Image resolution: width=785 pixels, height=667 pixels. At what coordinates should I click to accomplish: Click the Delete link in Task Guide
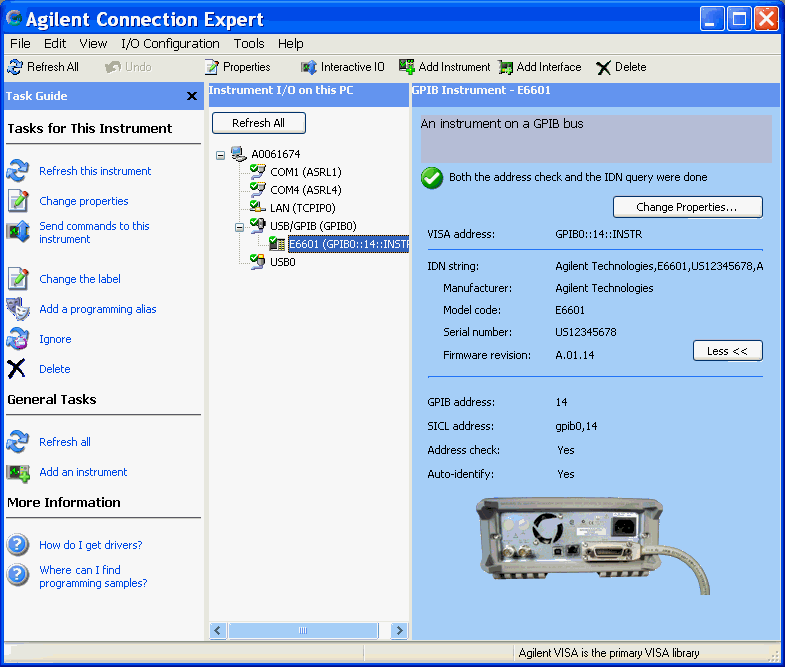coord(55,369)
